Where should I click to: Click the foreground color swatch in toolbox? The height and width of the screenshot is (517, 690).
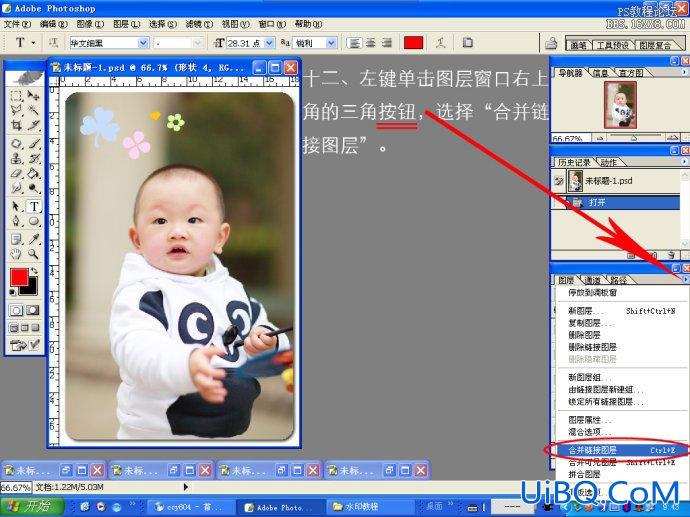coord(19,277)
